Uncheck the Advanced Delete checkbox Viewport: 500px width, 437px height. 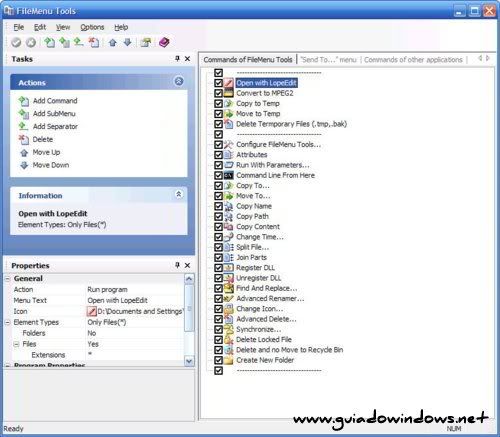click(x=218, y=319)
